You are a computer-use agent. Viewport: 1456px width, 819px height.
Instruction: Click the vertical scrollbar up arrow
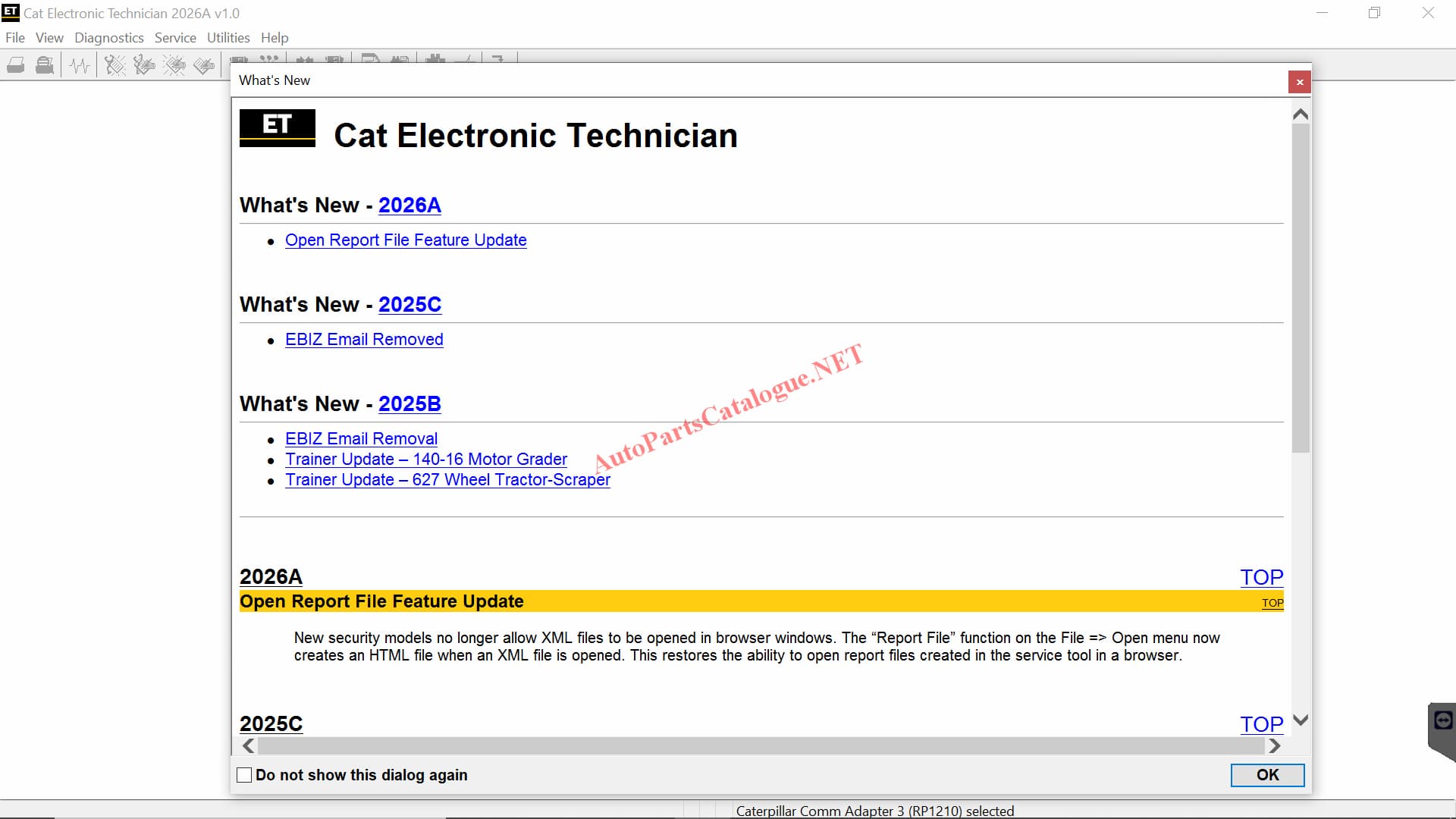click(1301, 115)
